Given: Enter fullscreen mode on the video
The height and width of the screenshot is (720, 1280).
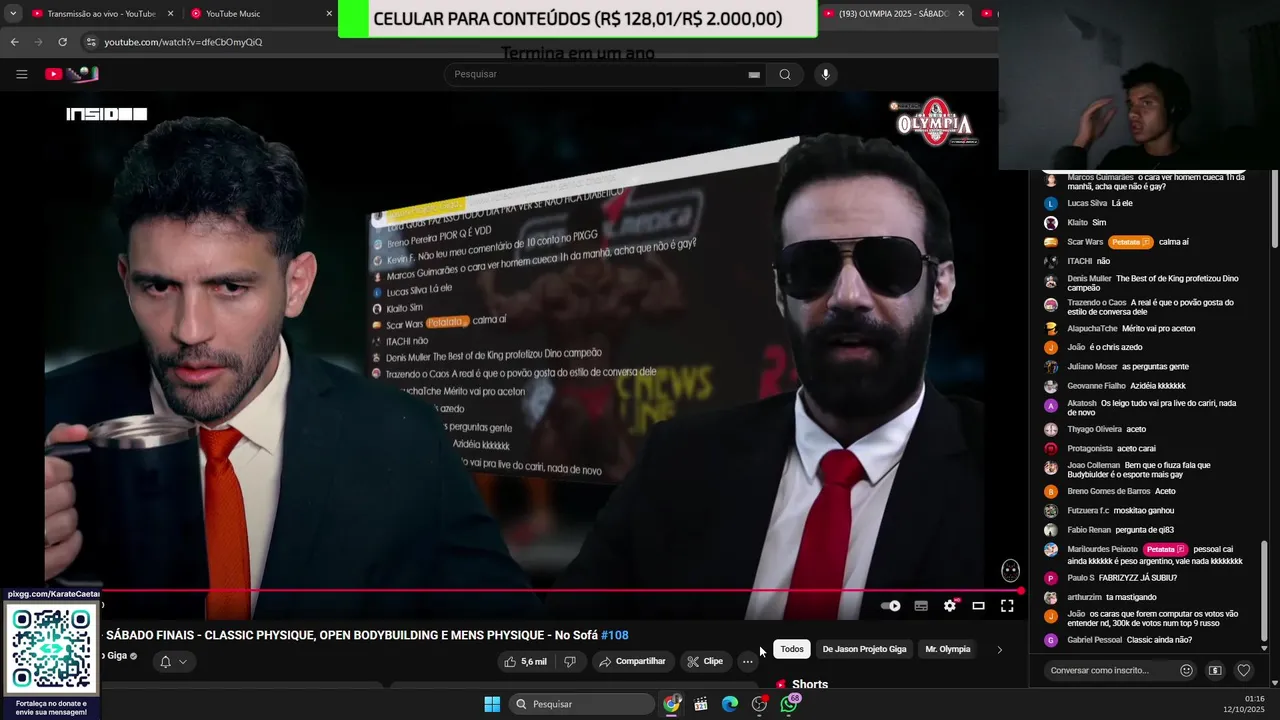Looking at the screenshot, I should pos(1007,605).
